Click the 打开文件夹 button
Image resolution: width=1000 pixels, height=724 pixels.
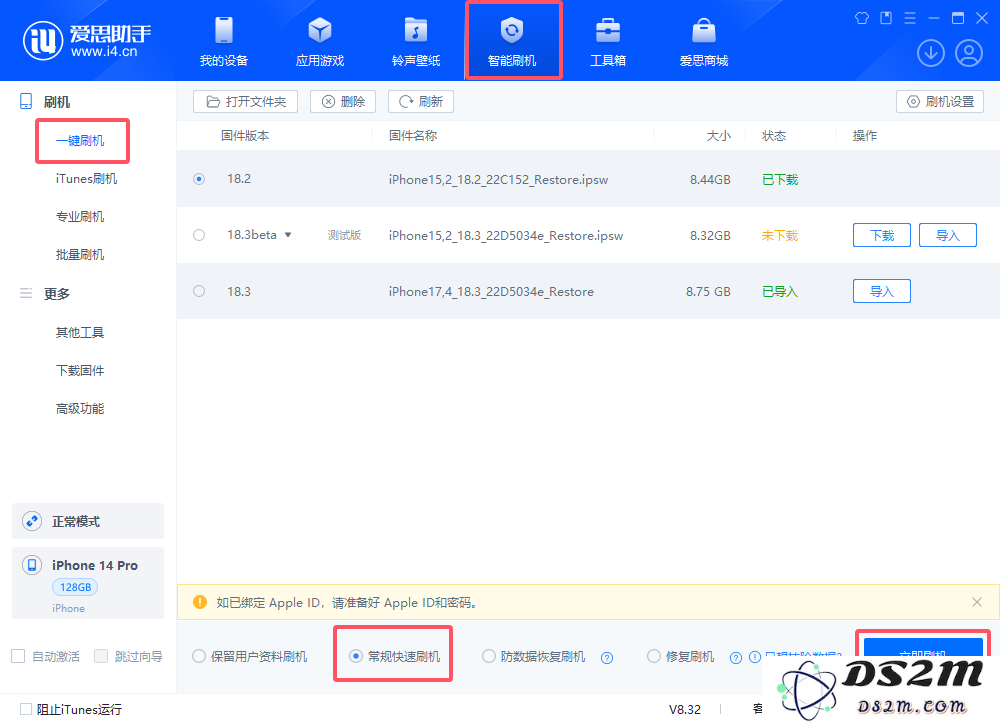click(x=246, y=101)
